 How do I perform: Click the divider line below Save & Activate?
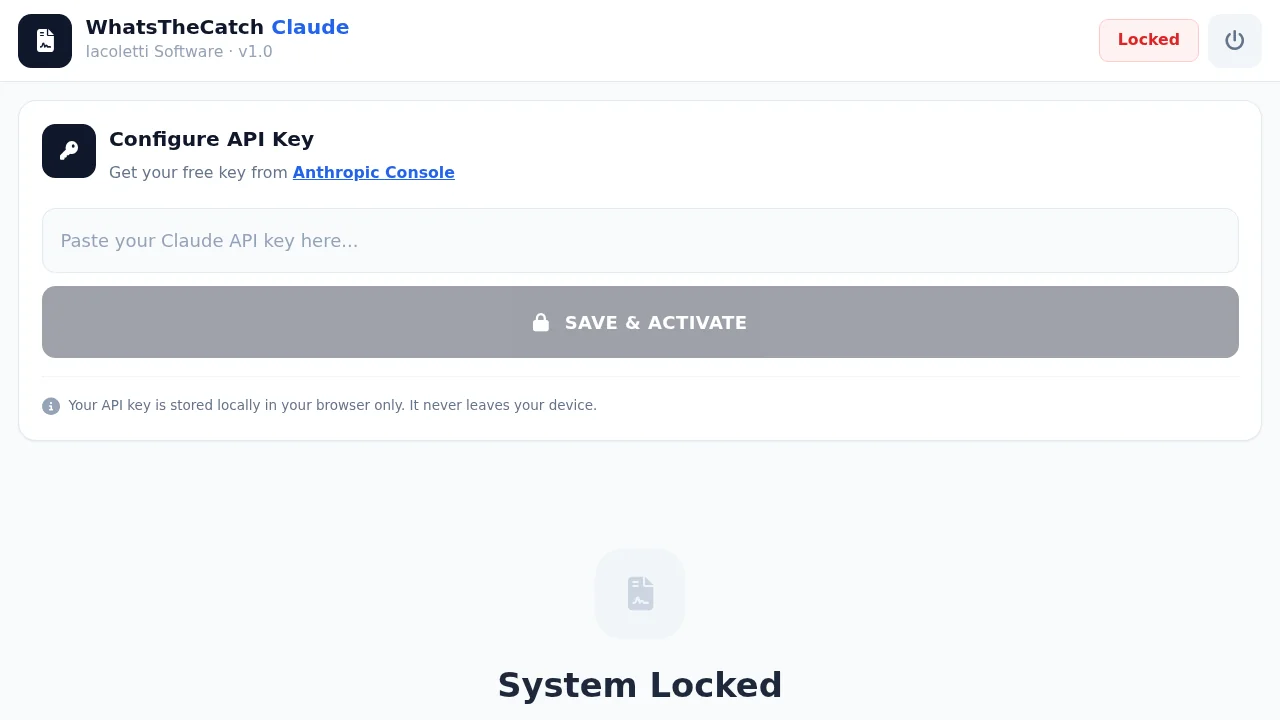click(640, 377)
